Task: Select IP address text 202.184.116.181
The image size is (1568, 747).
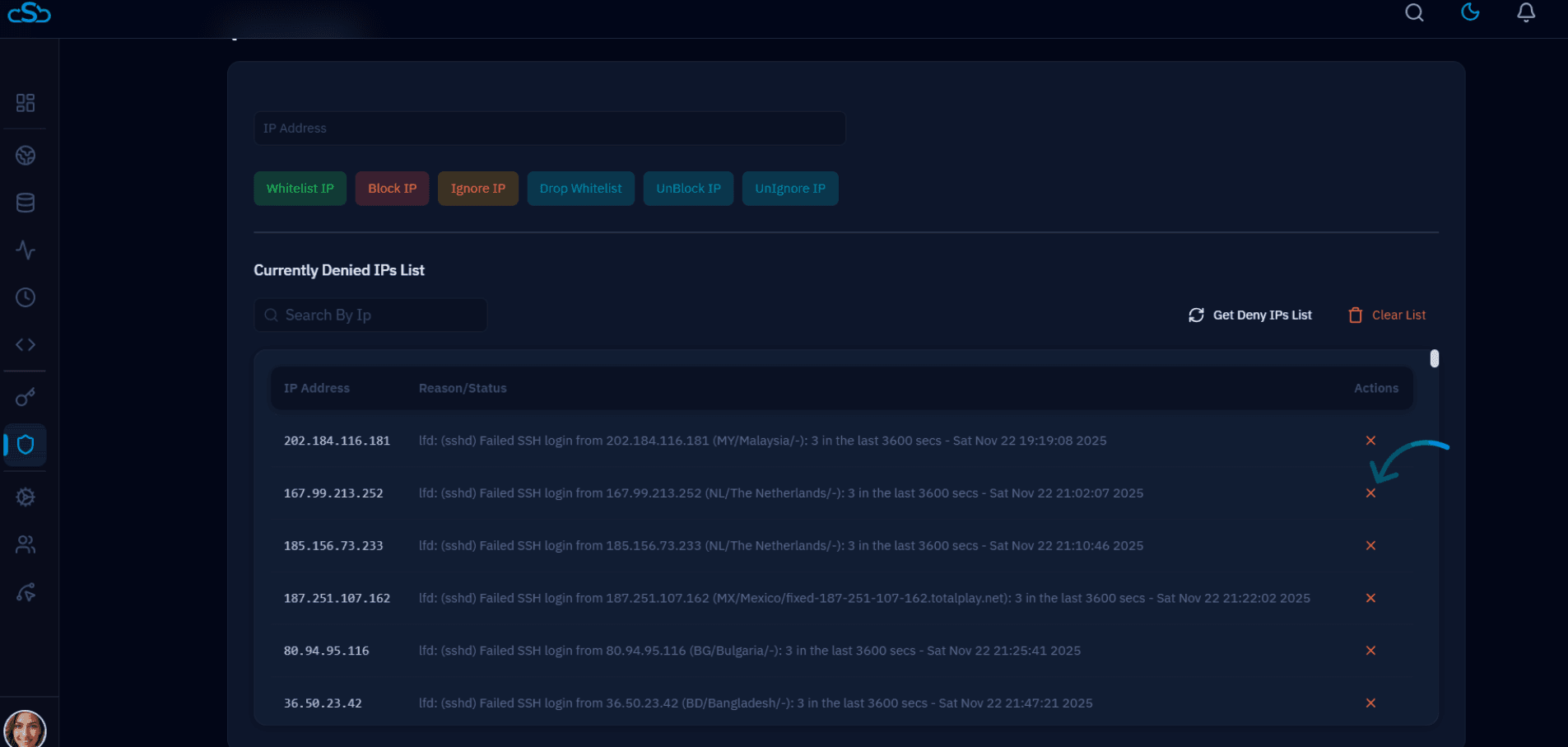Action: 337,441
